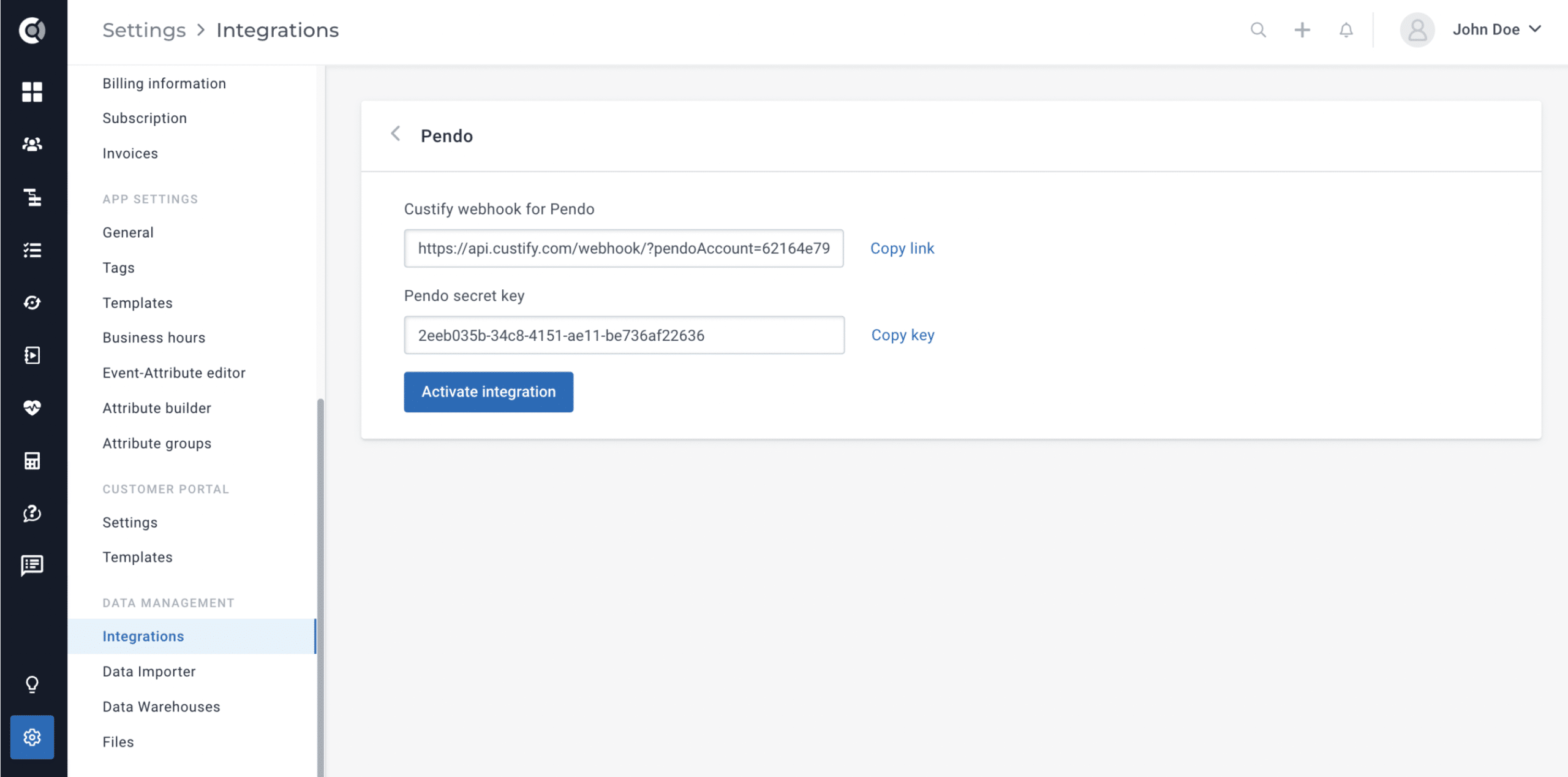Select the Custify webhook URL field
This screenshot has width=1568, height=777.
coord(624,249)
